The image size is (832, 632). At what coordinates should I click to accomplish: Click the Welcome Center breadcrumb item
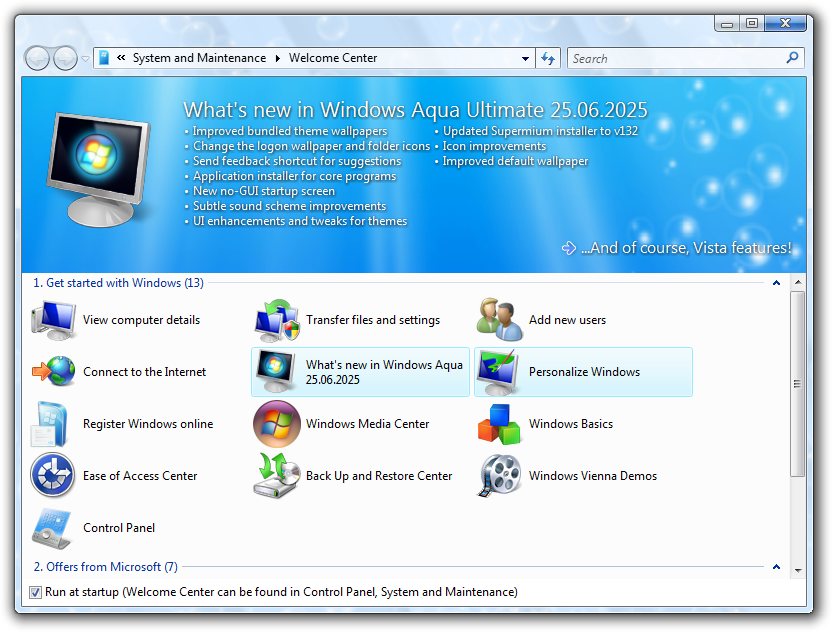click(333, 58)
